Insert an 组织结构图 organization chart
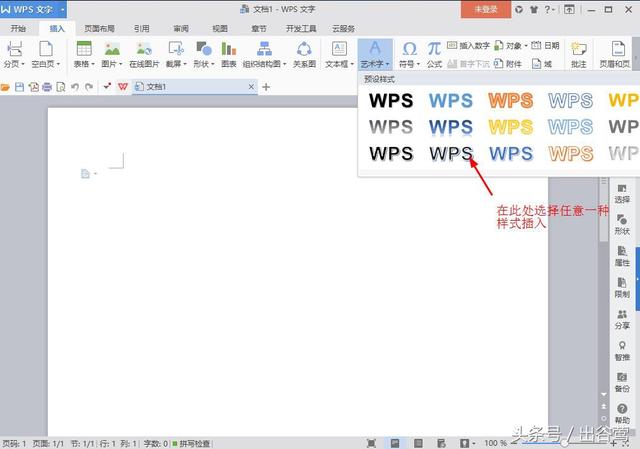Screen dimensions: 640x449 (x=264, y=54)
